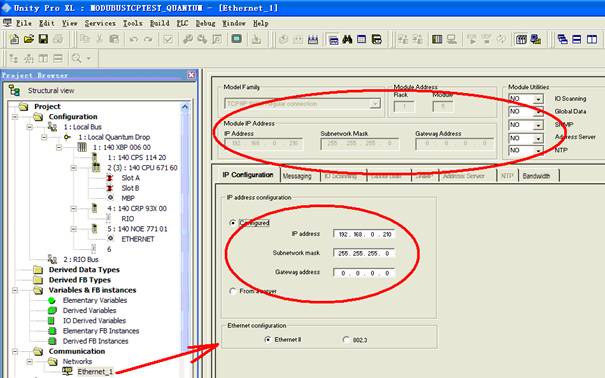Open the NTP NO dropdown
Screen dimensions: 605x378
(x=538, y=150)
